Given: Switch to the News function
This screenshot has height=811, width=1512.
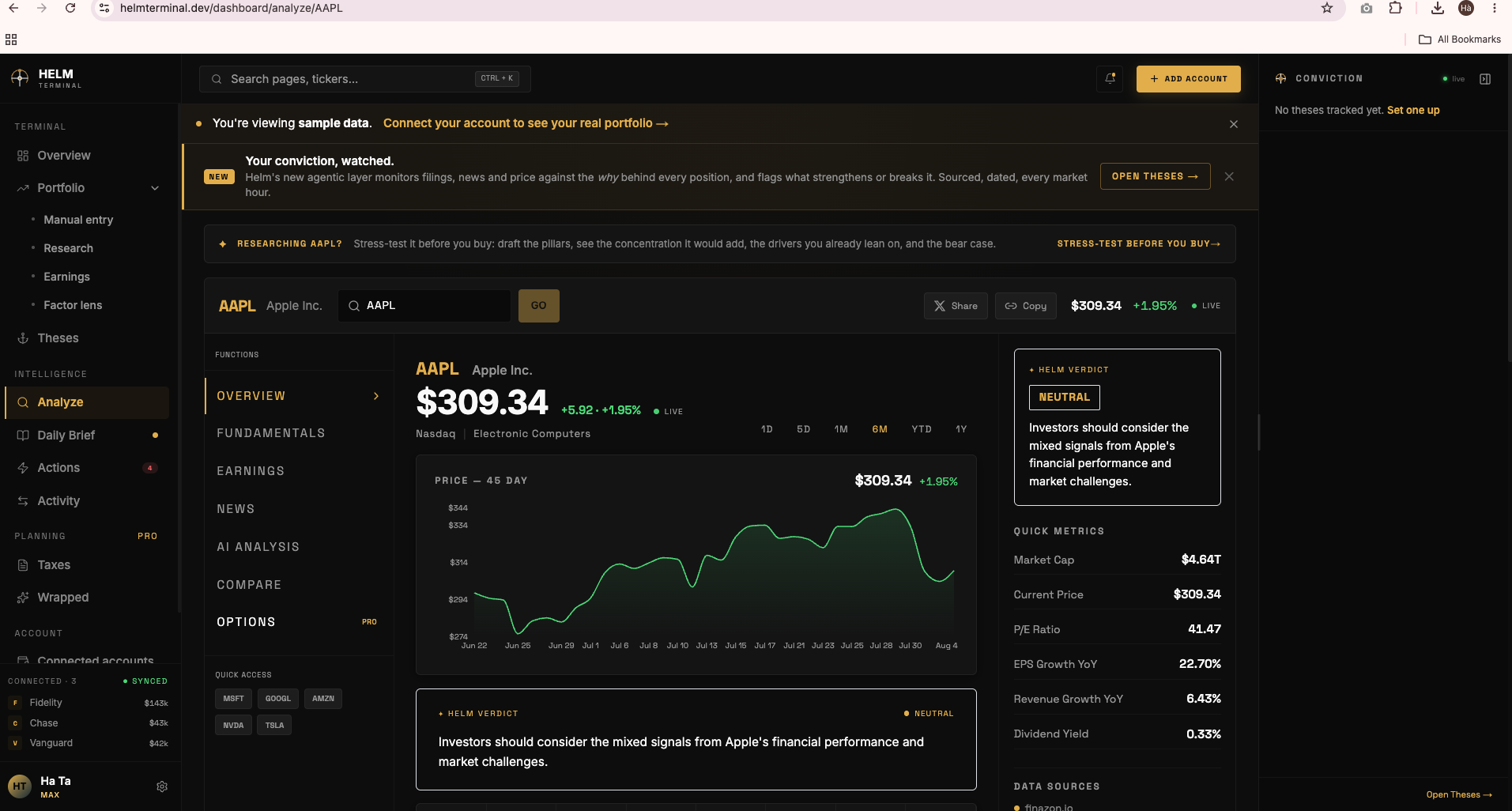Looking at the screenshot, I should (x=299, y=509).
